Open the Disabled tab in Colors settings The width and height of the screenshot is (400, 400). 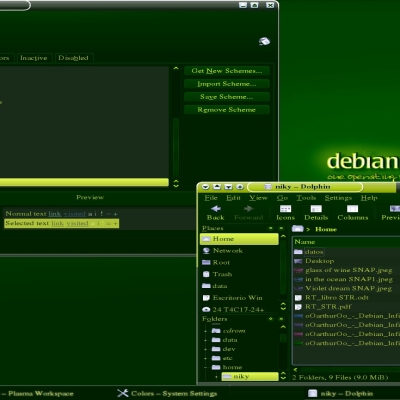pos(73,58)
